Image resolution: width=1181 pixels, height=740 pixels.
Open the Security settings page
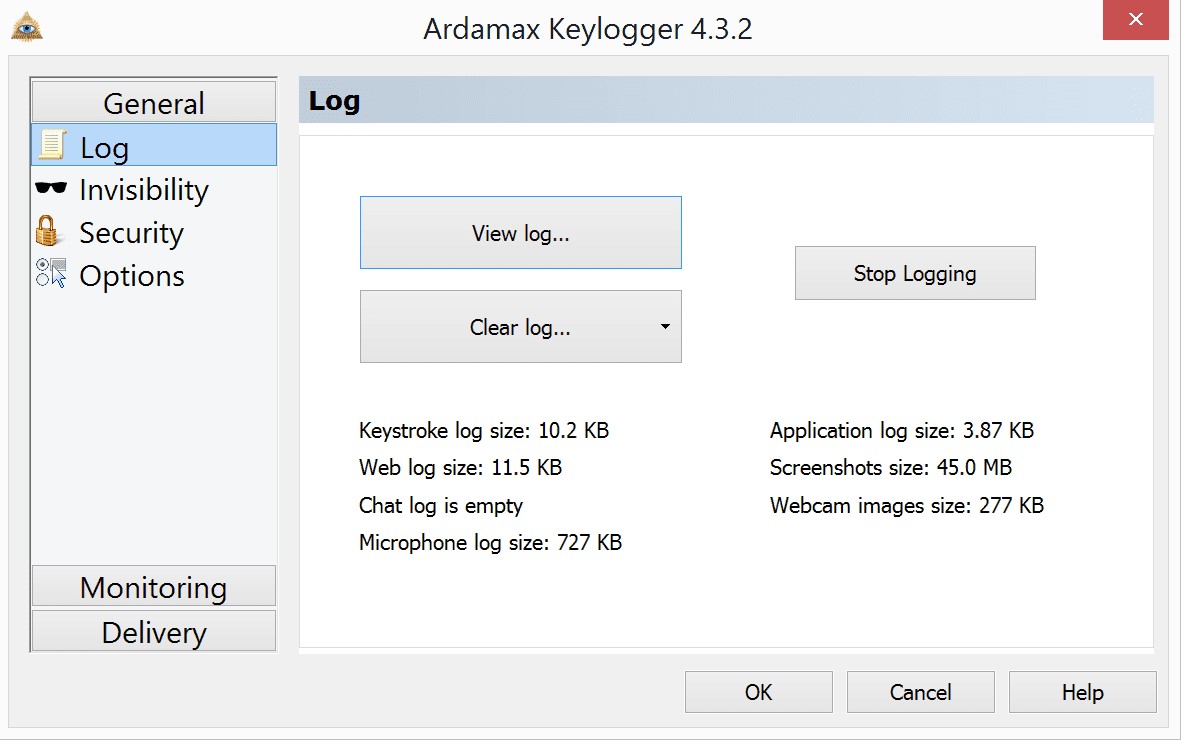pyautogui.click(x=130, y=232)
